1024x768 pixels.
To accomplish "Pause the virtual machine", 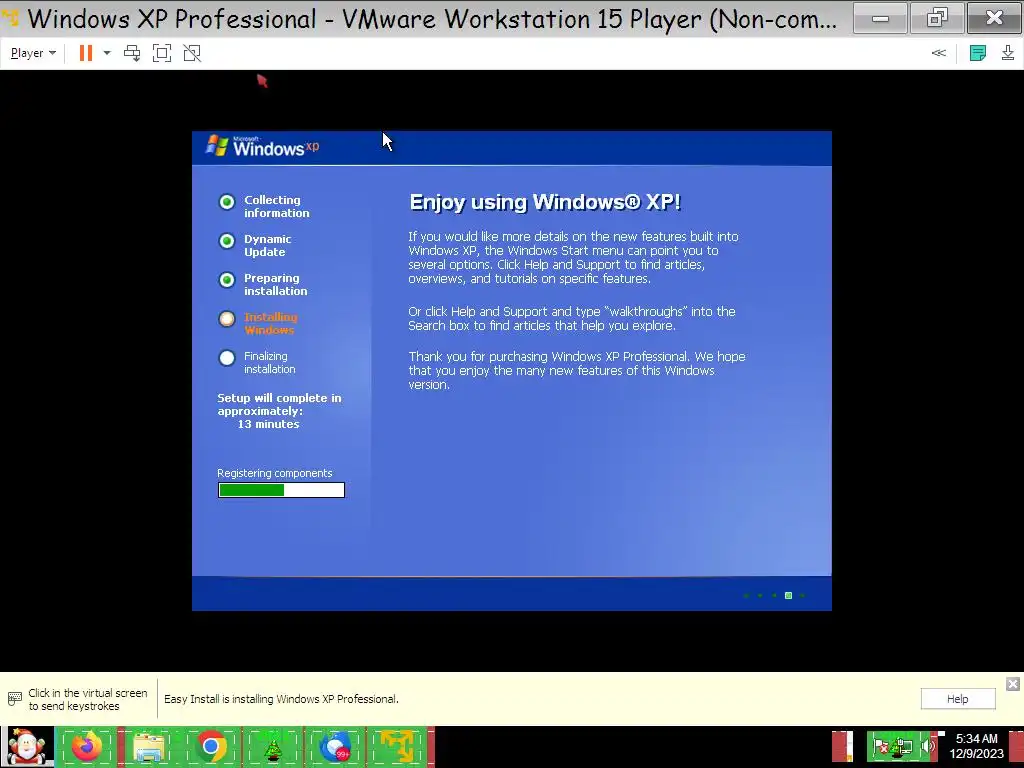I will [x=86, y=53].
